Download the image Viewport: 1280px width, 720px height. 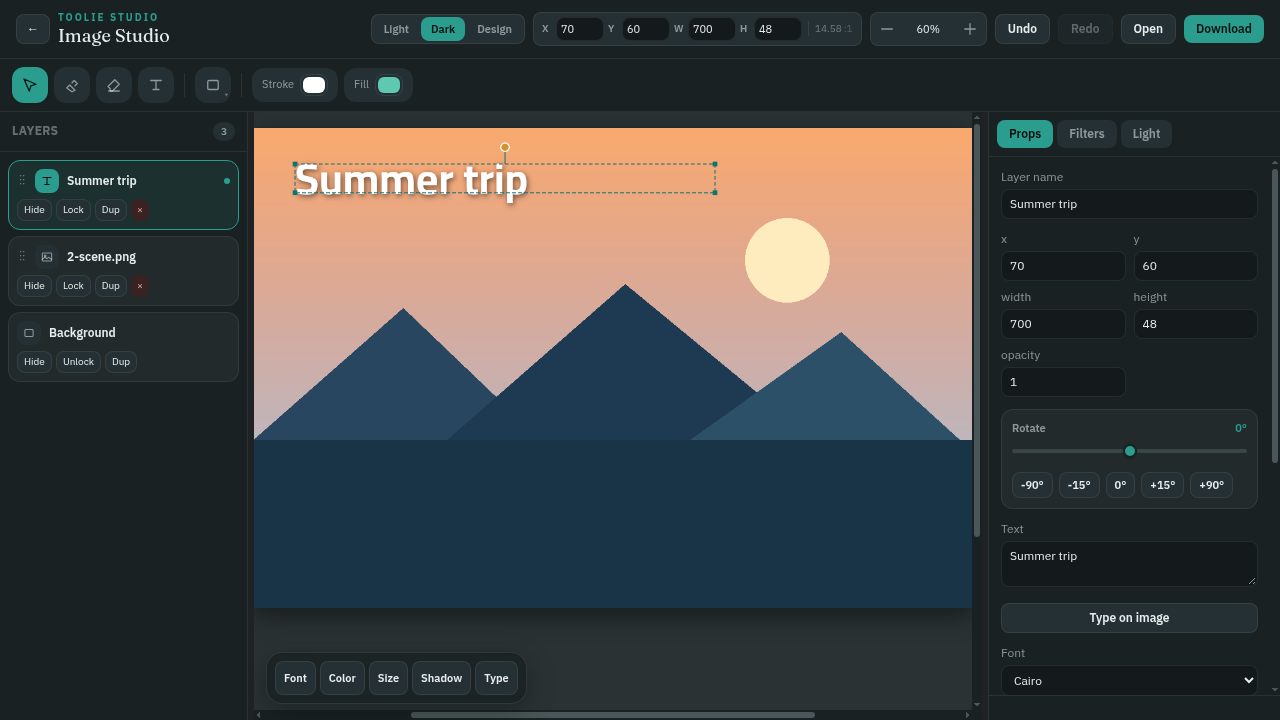tap(1224, 29)
